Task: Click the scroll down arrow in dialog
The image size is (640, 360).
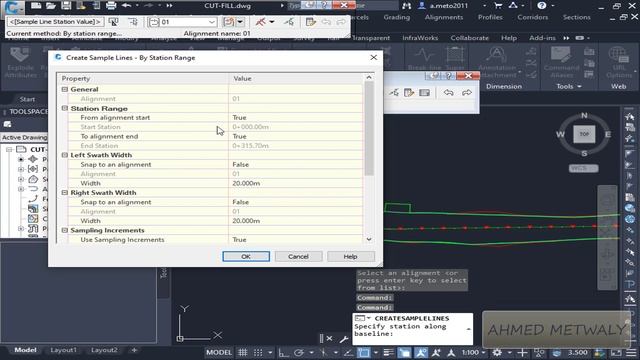Action: tap(369, 240)
